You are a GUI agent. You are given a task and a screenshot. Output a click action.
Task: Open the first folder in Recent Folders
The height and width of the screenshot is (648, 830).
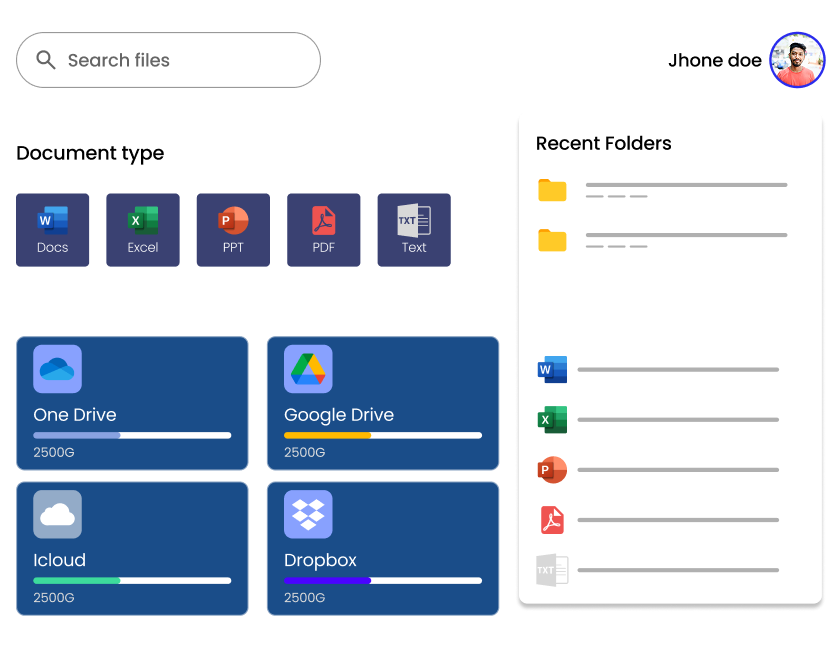click(x=662, y=190)
